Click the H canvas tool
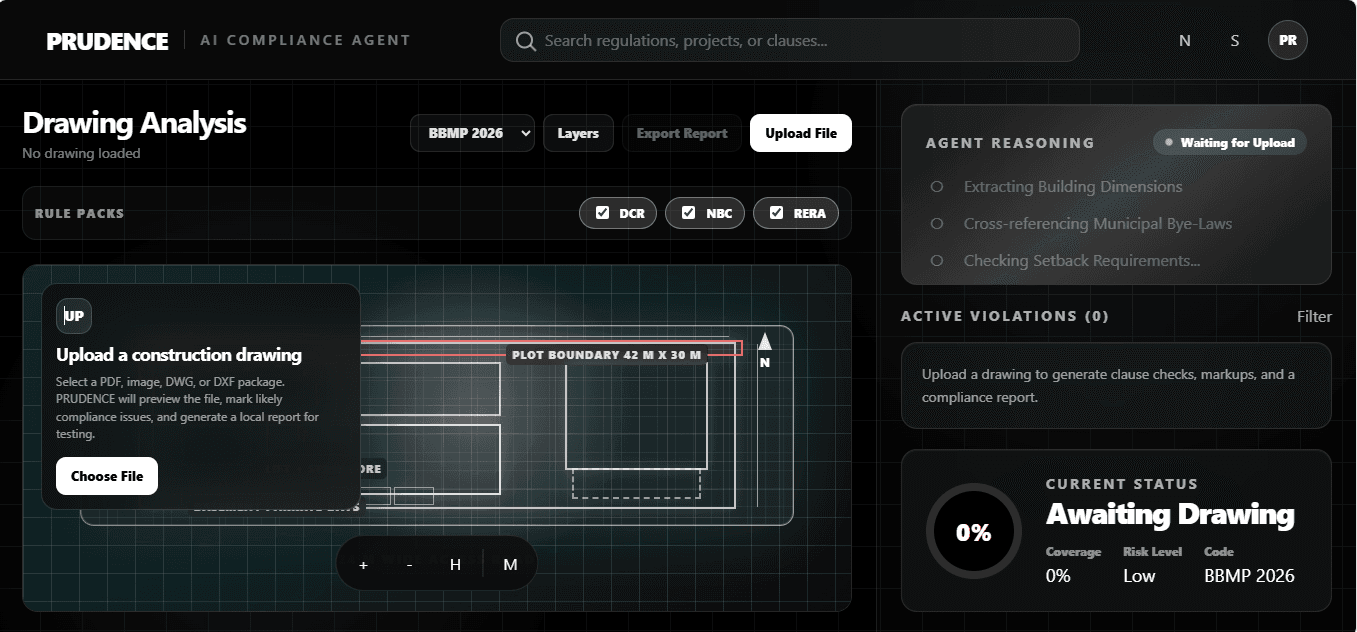 pyautogui.click(x=456, y=565)
